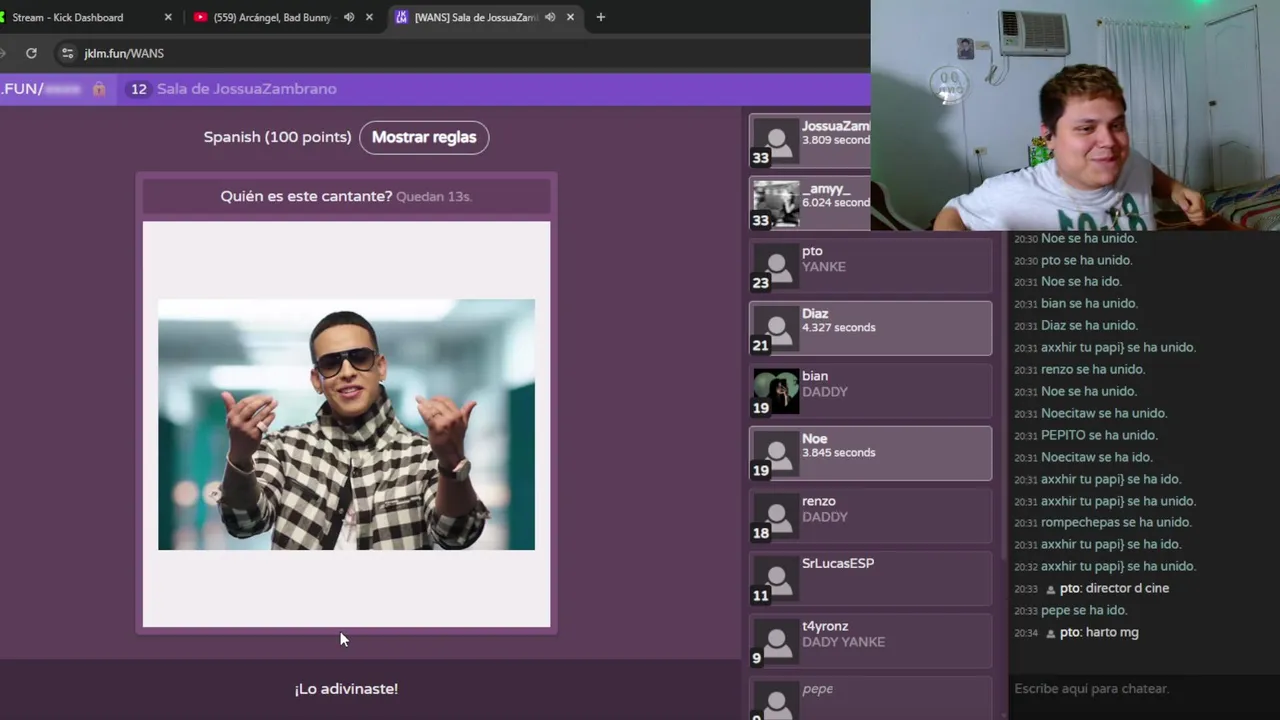Close the YouTube Arcángel tab

pyautogui.click(x=369, y=17)
